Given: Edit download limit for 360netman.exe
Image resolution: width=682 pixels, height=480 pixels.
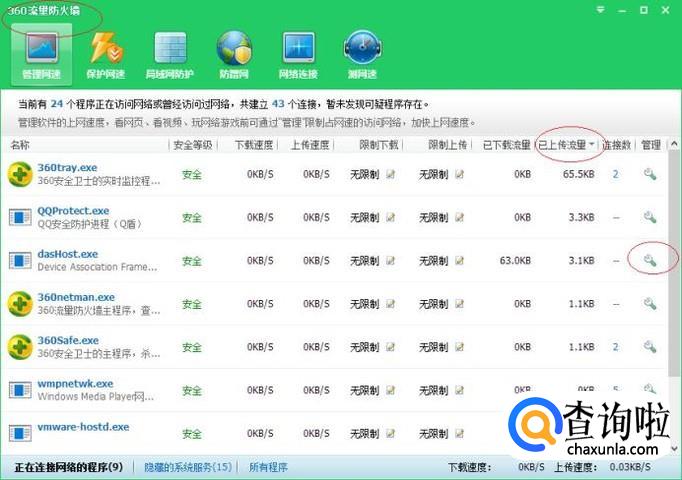Looking at the screenshot, I should 391,304.
